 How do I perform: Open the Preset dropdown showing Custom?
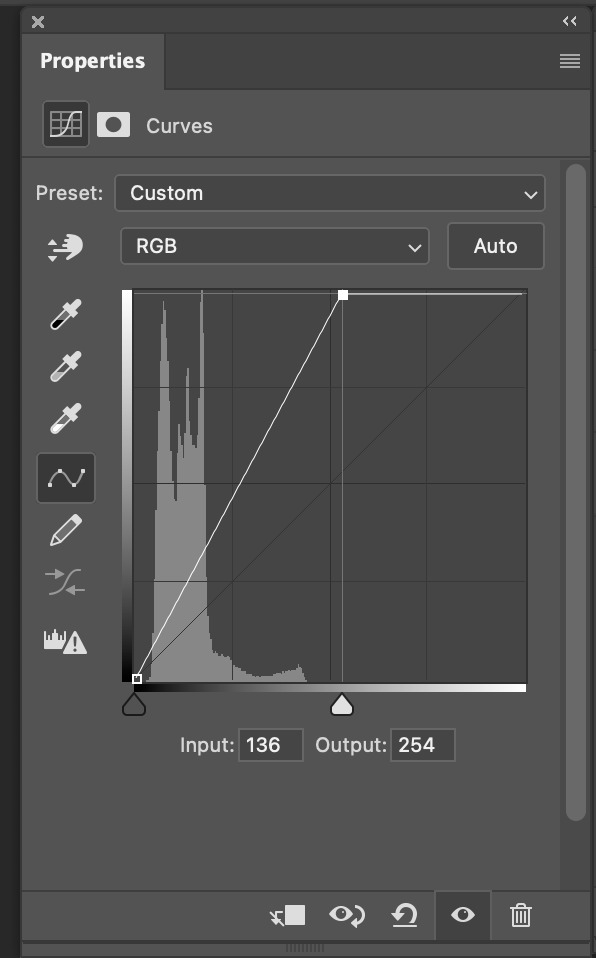tap(329, 193)
